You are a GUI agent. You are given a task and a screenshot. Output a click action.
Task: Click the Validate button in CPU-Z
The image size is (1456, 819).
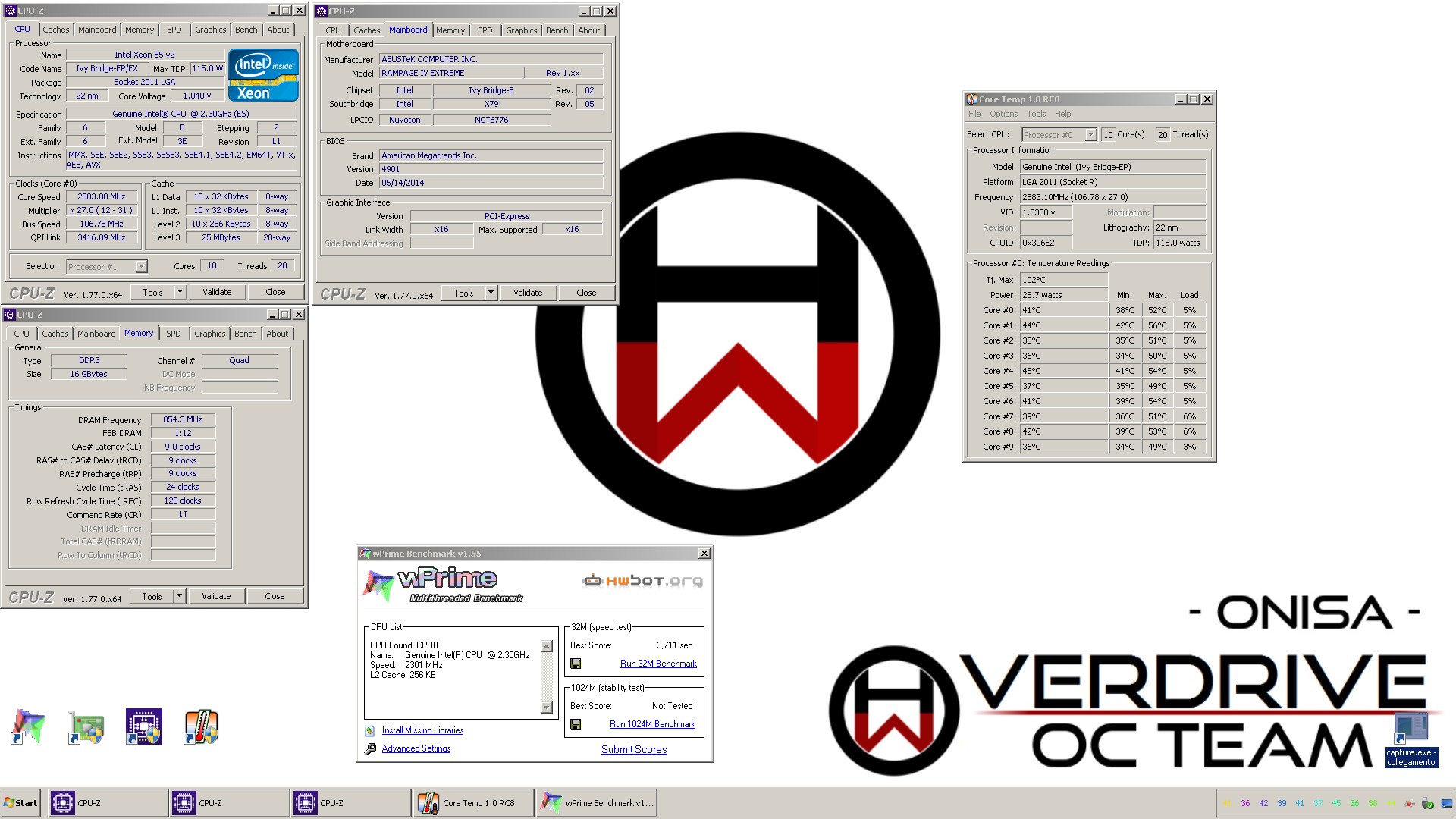point(218,292)
